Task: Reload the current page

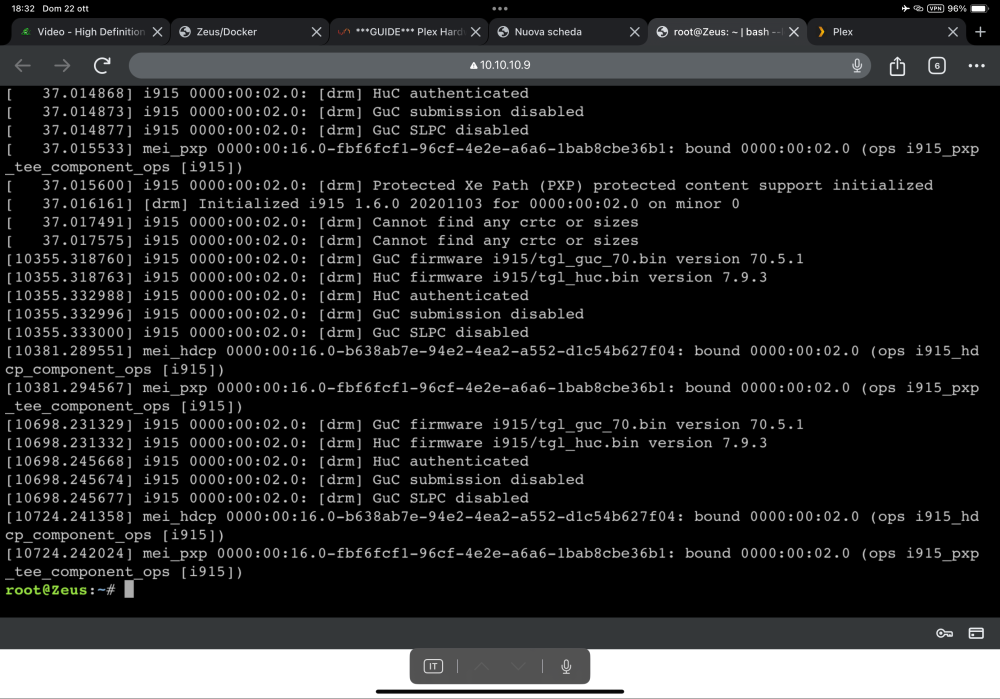Action: pos(102,65)
